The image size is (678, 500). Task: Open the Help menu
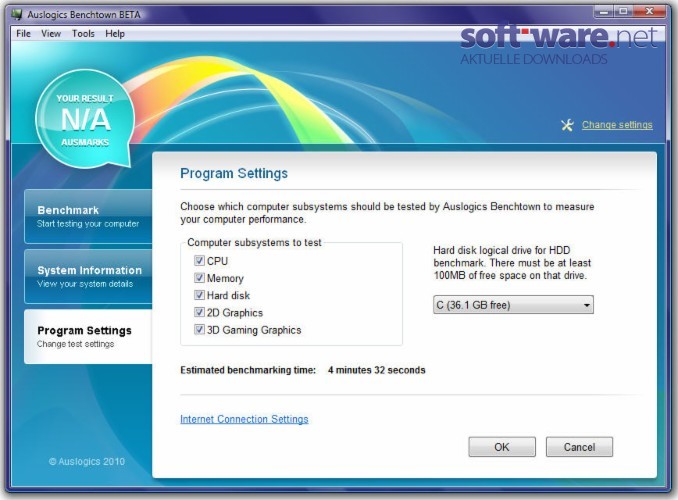click(115, 34)
